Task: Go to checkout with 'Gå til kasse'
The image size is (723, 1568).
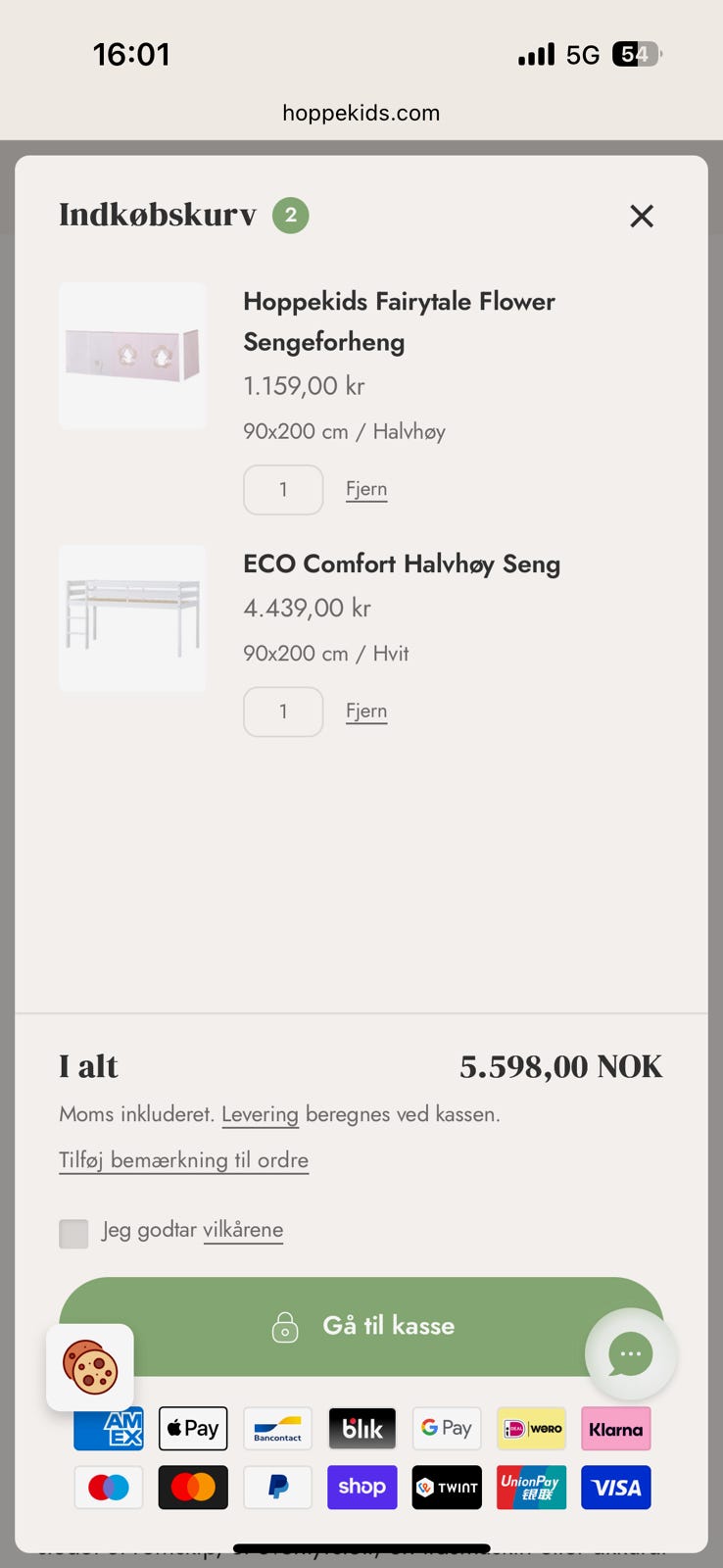Action: tap(361, 1326)
